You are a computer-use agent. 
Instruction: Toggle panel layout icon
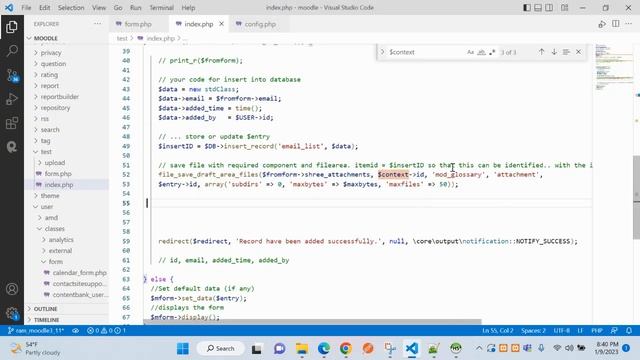(538, 8)
